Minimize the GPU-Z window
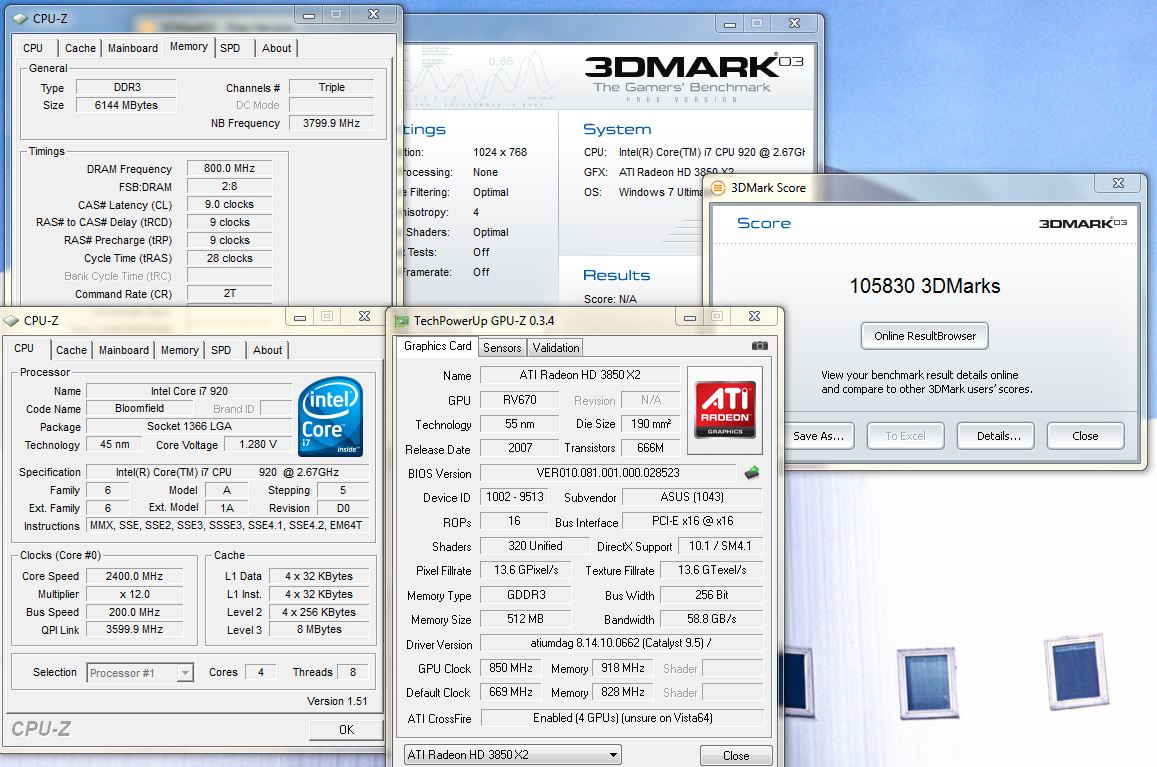 pos(690,317)
